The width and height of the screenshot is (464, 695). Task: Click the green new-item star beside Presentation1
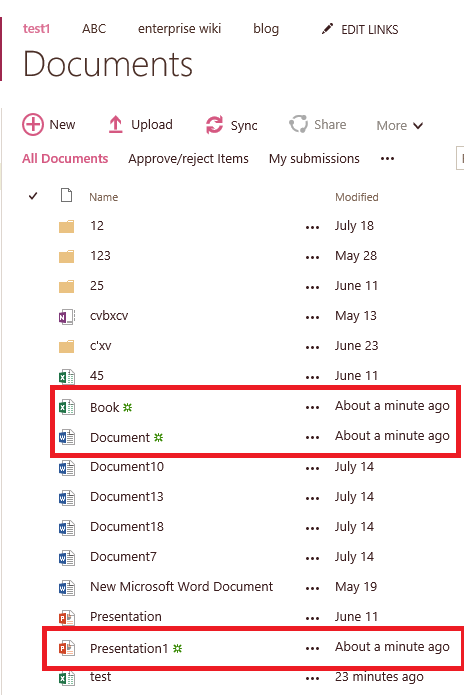[x=178, y=648]
